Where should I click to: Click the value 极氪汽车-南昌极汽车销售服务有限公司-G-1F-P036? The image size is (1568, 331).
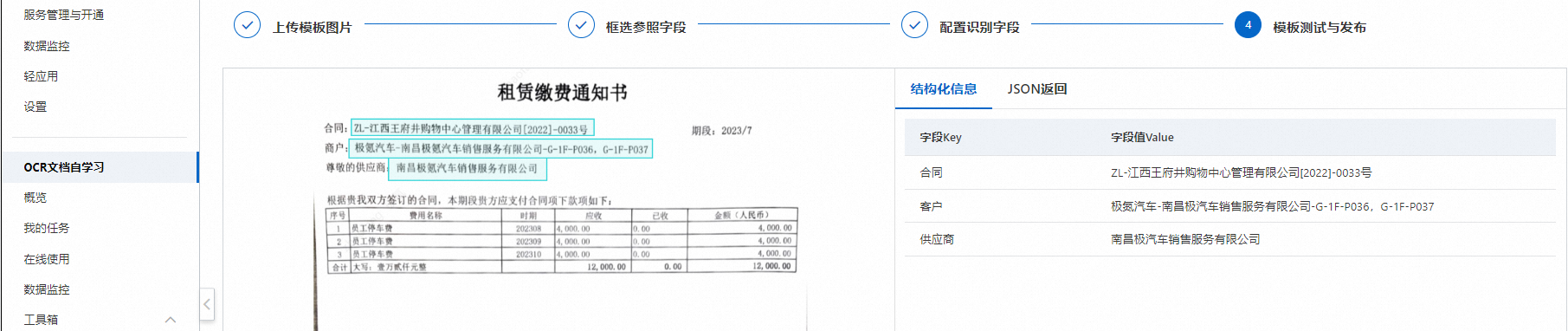(1272, 206)
